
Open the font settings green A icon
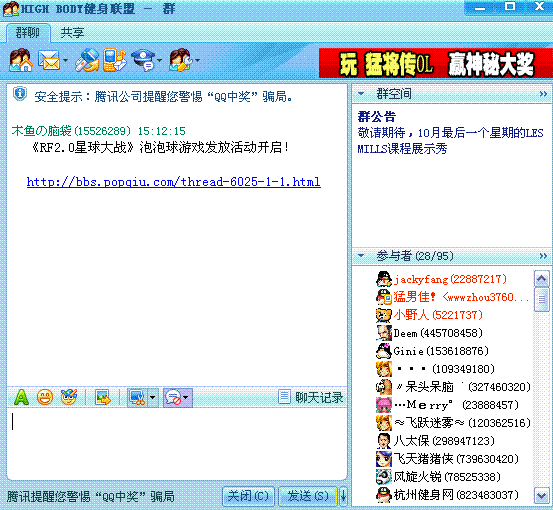click(22, 397)
